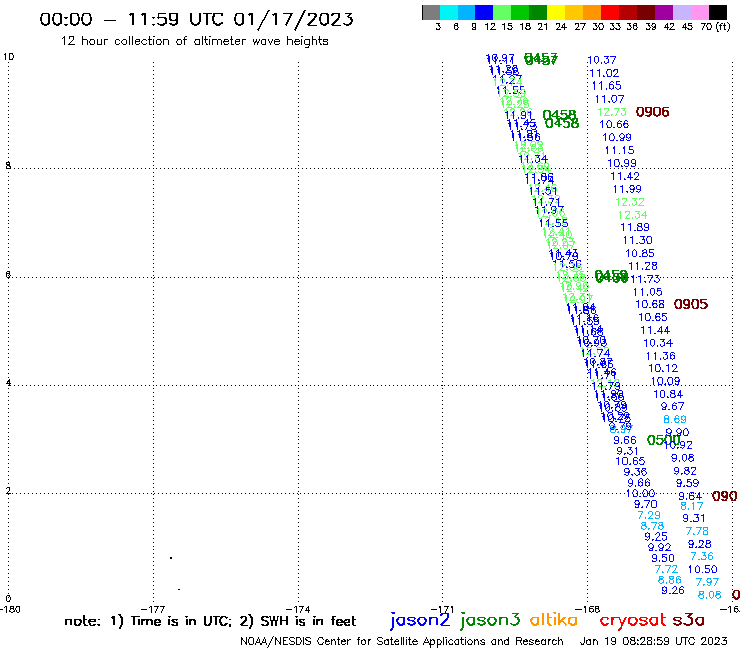
Task: Click the 0500 jason3 time marker
Action: tap(663, 440)
